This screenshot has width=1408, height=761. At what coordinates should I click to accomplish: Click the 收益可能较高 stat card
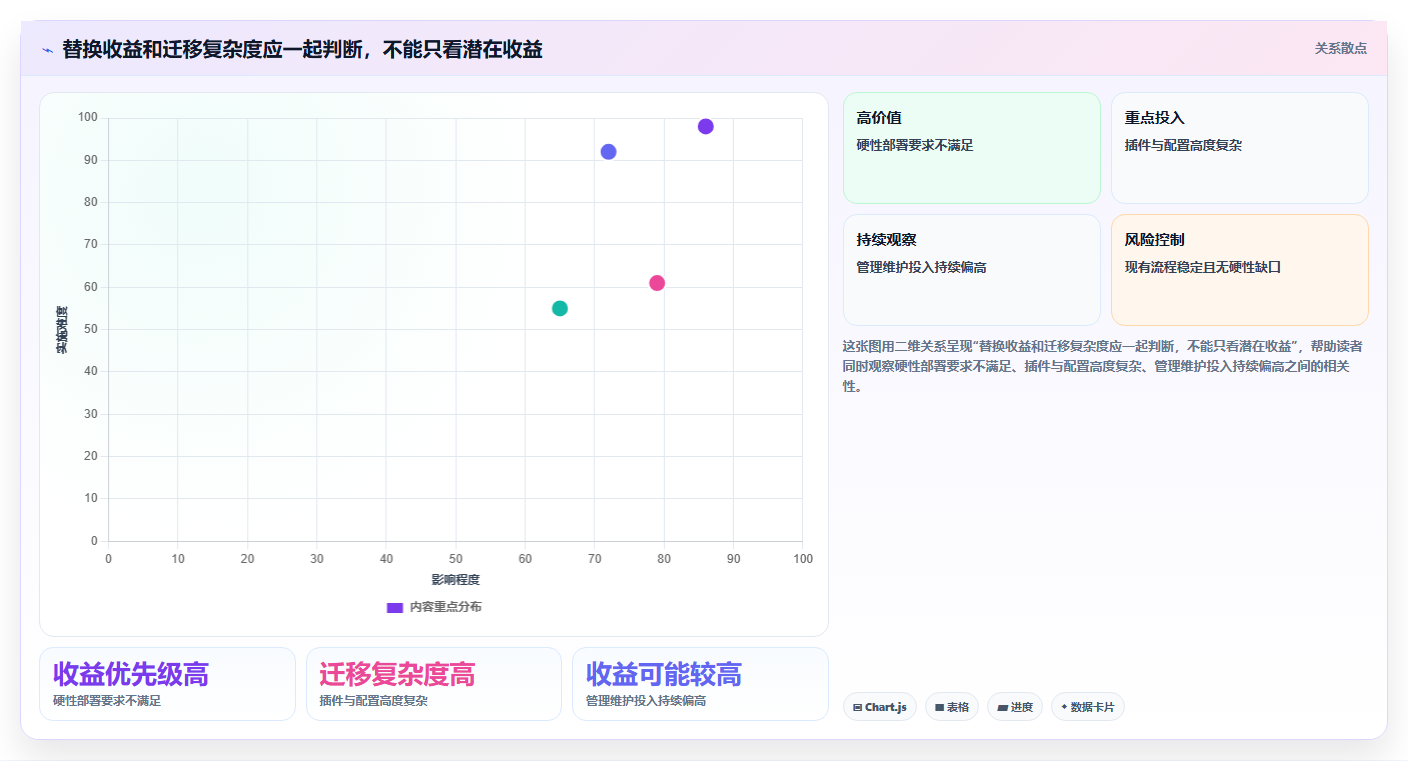click(700, 684)
